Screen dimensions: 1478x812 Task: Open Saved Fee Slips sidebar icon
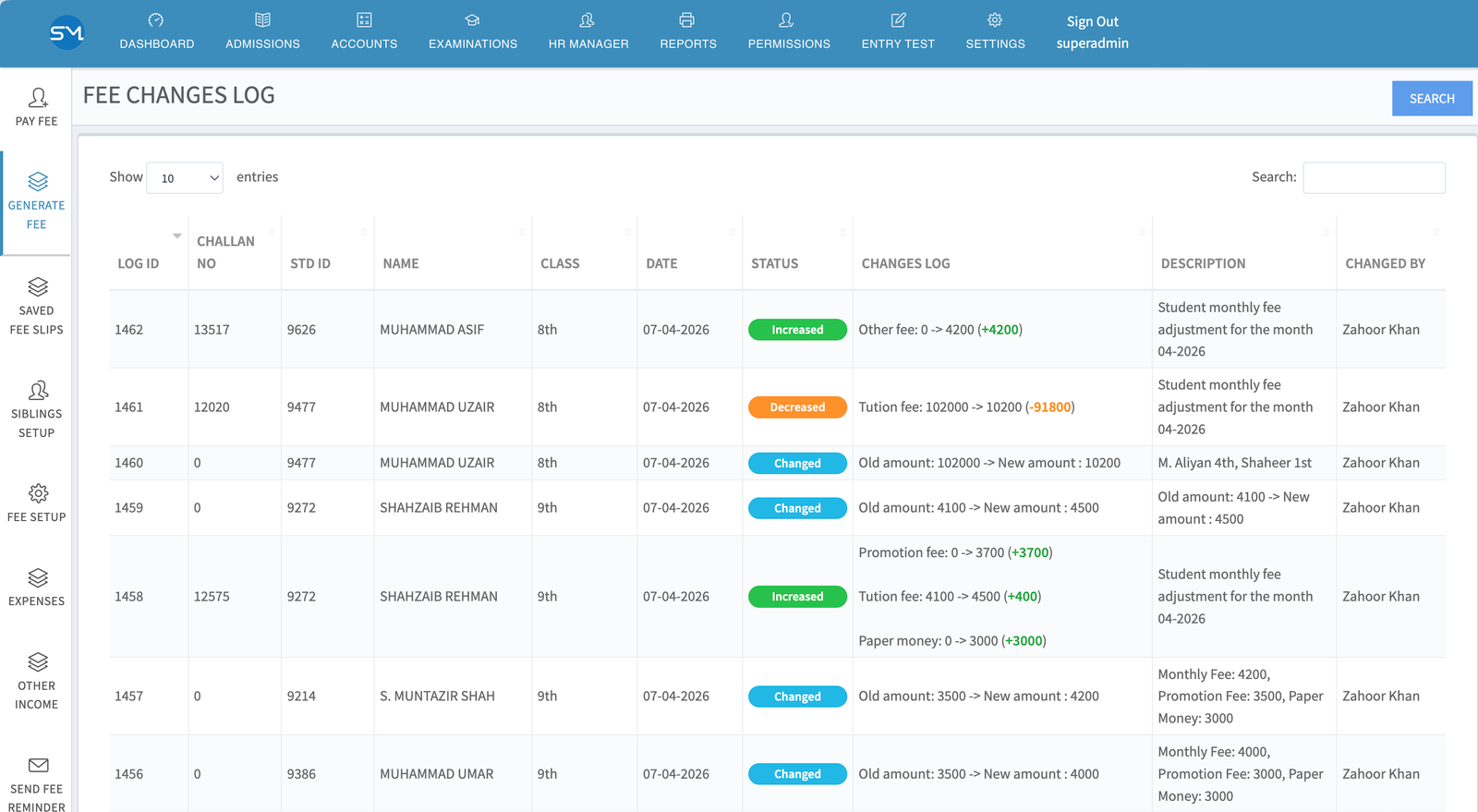[x=37, y=287]
